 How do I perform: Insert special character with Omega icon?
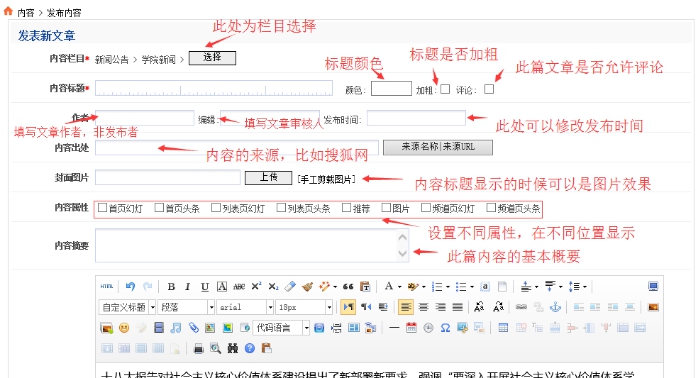tap(445, 328)
